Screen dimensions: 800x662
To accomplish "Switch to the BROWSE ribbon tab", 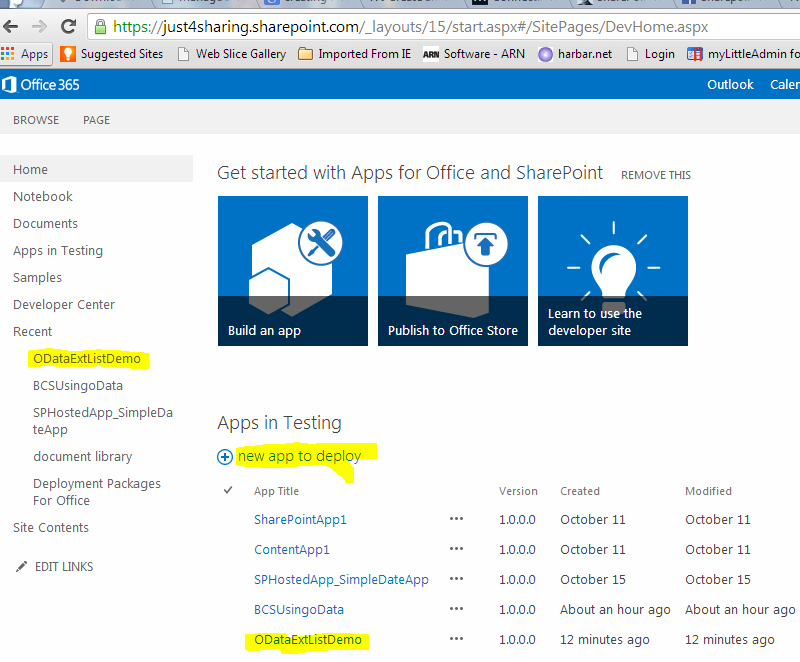I will pos(36,120).
